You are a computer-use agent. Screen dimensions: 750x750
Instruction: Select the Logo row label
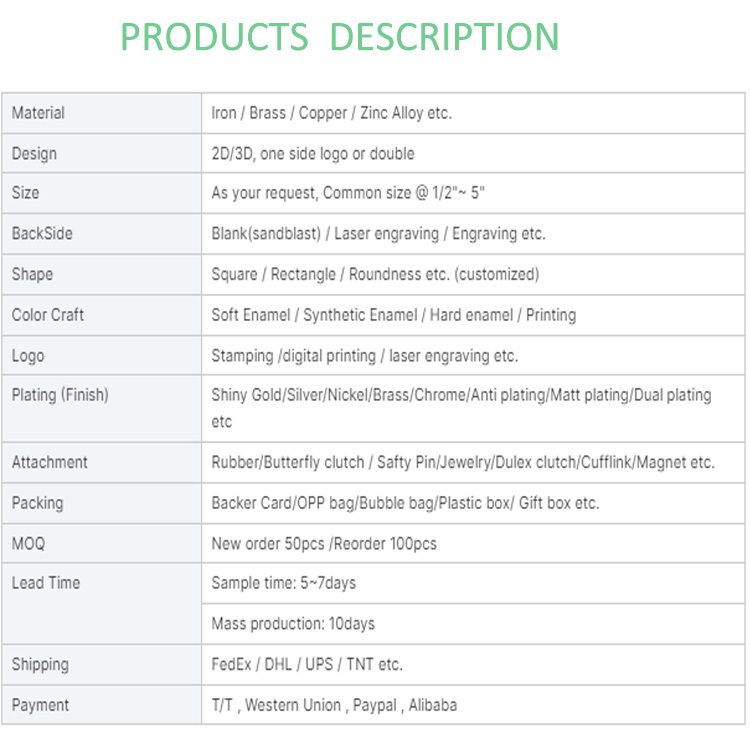tap(28, 356)
